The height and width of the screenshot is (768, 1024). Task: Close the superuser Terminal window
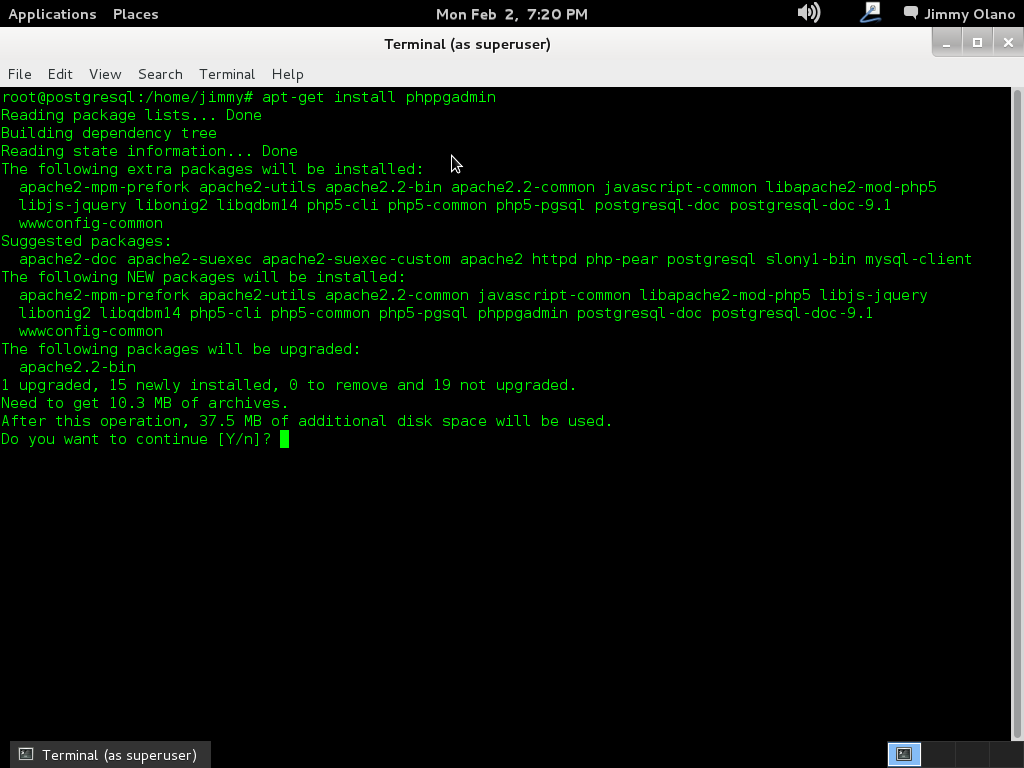[x=1007, y=42]
